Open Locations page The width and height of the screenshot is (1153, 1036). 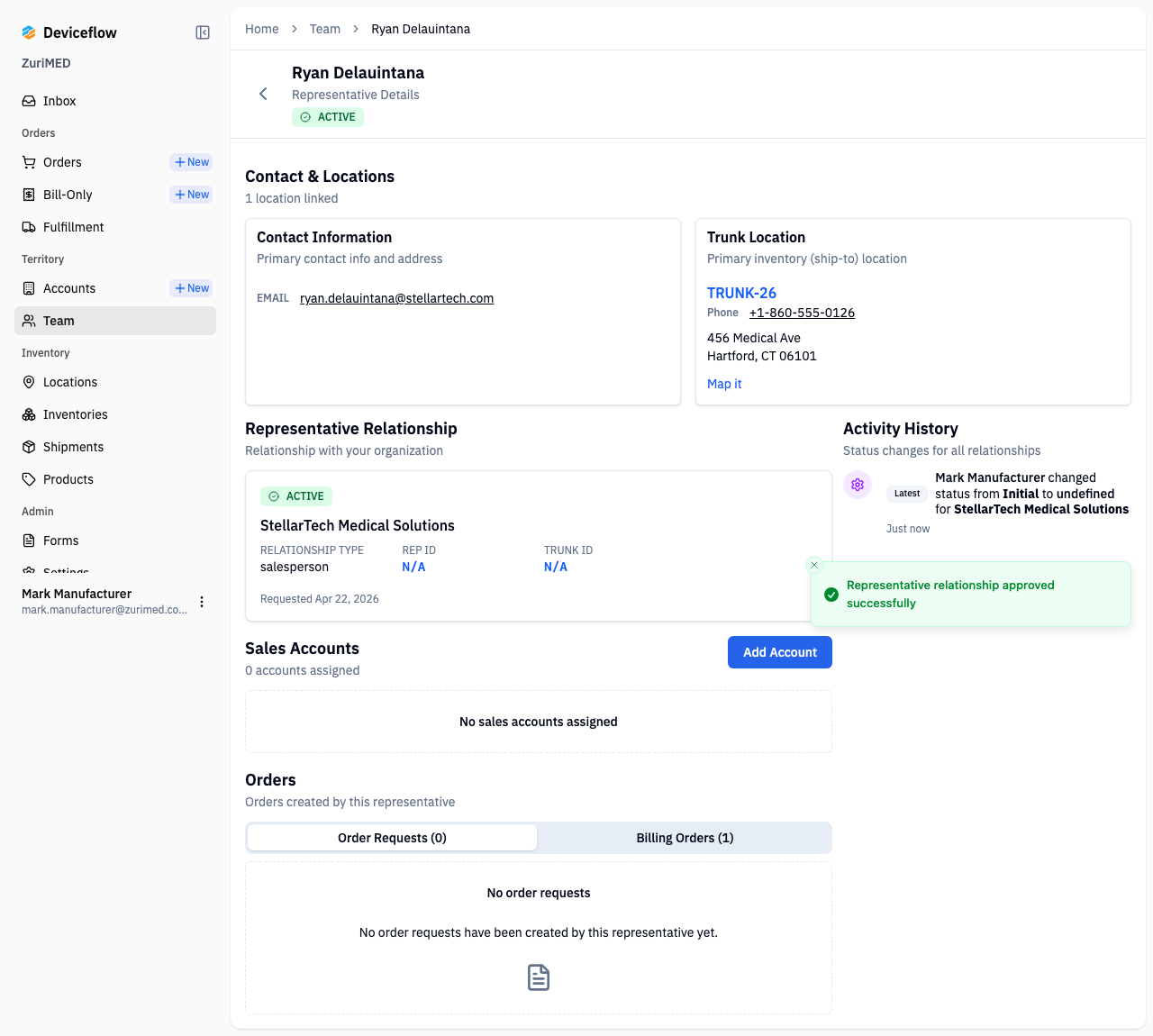(x=115, y=382)
